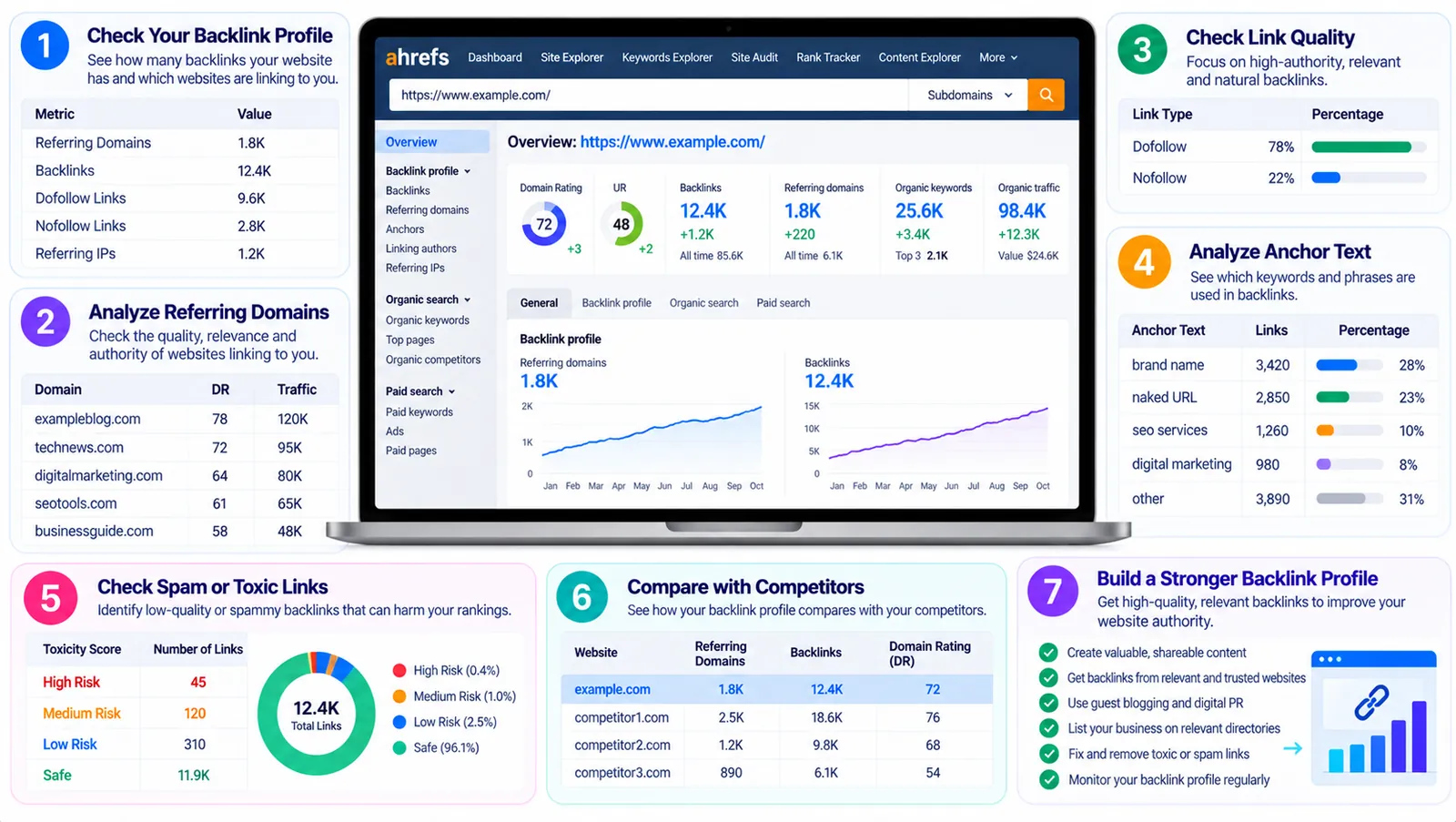1456x822 pixels.
Task: Collapse the Backlink profile sidebar section
Action: click(428, 171)
